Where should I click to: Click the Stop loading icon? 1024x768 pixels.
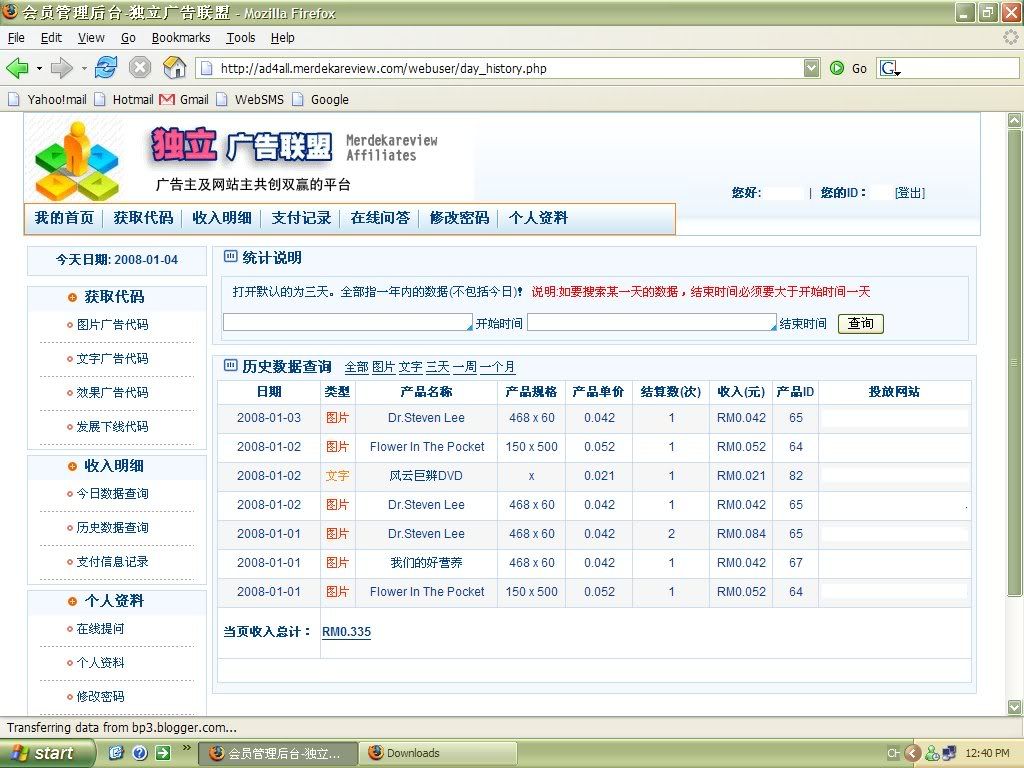pos(140,68)
